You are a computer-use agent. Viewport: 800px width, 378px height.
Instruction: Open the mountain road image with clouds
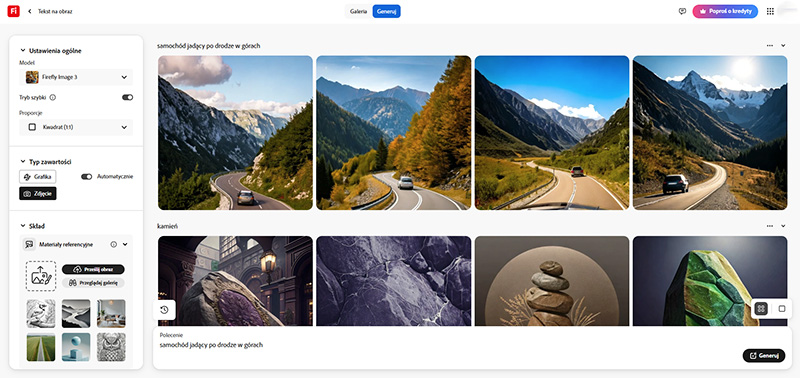pos(235,133)
